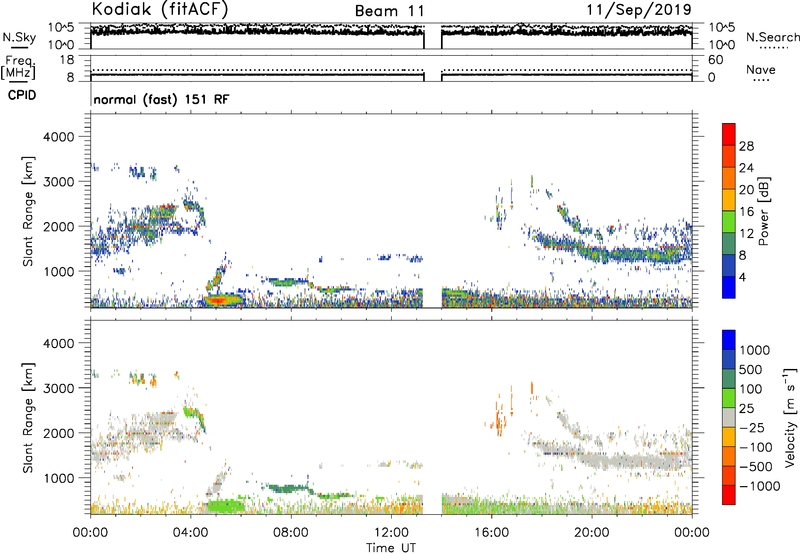Click the '04:00' time axis label
Image resolution: width=800 pixels, height=554 pixels.
point(190,533)
